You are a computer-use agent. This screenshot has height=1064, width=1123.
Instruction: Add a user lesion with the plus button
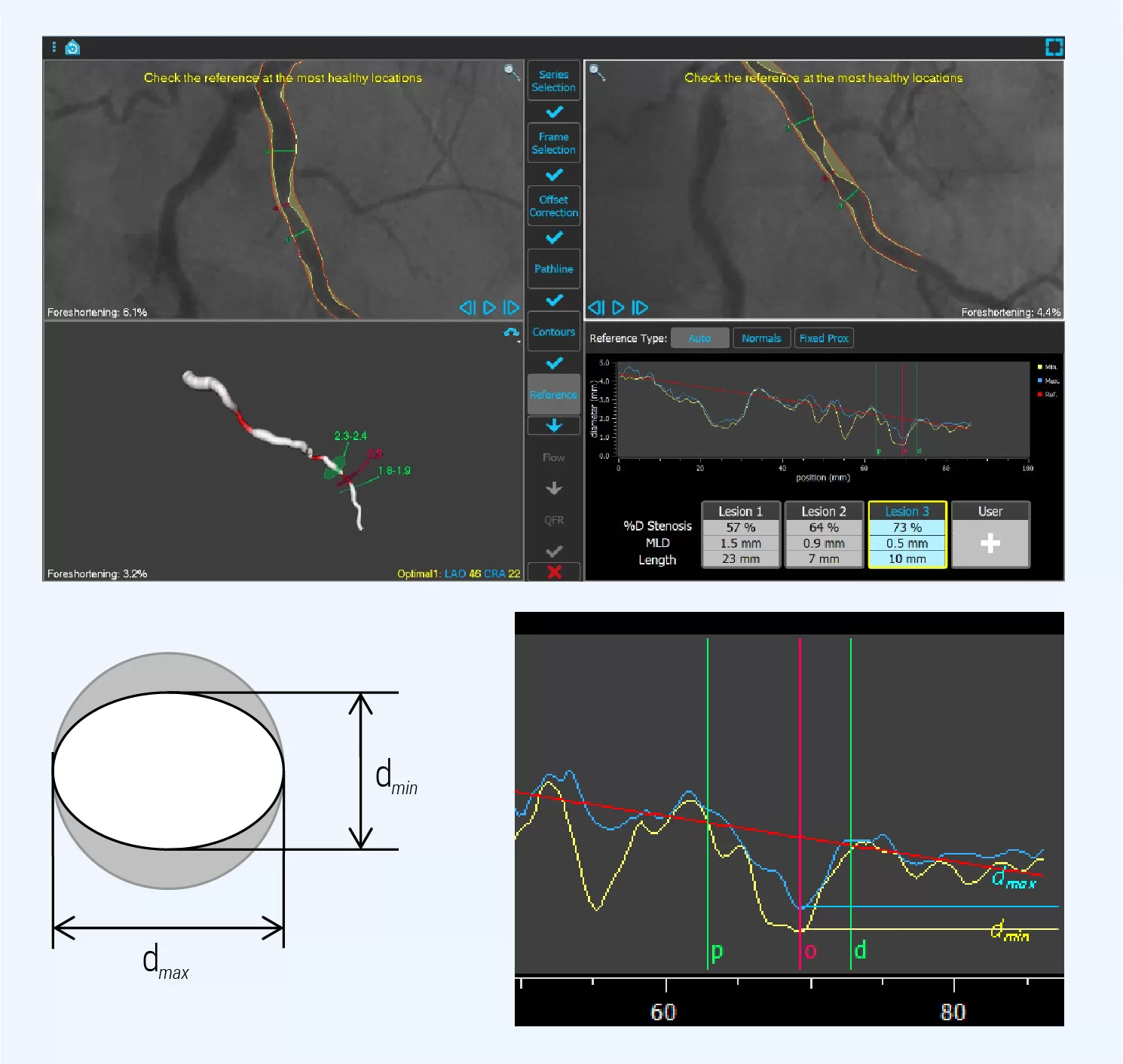[x=990, y=543]
